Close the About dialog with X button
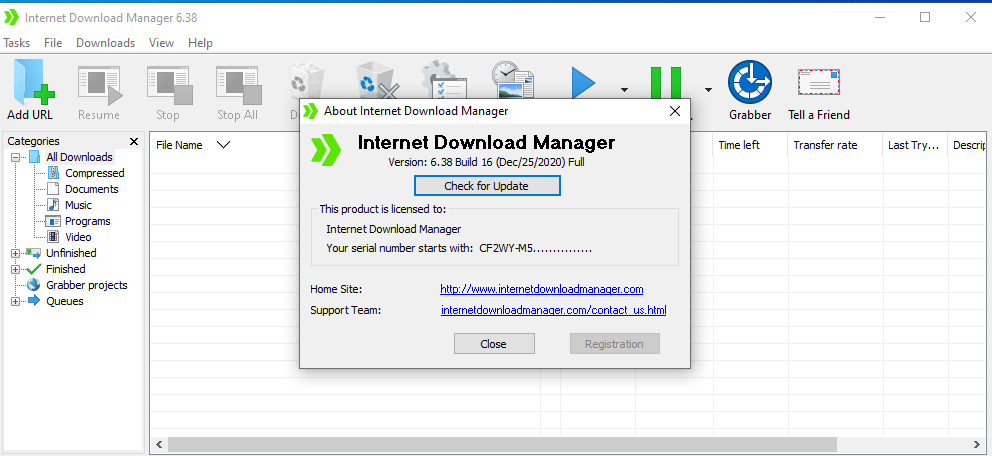 (675, 111)
